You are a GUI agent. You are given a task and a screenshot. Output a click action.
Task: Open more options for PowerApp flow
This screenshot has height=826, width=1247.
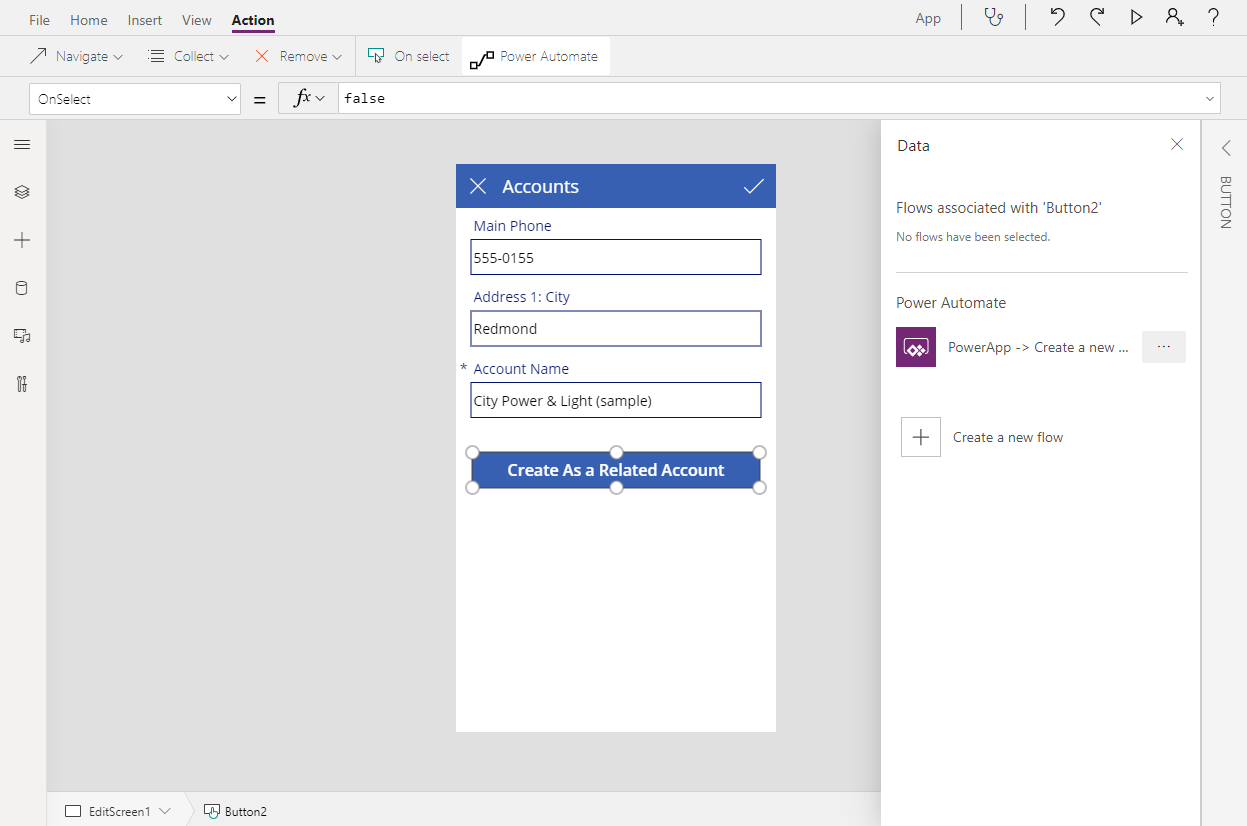(1164, 347)
